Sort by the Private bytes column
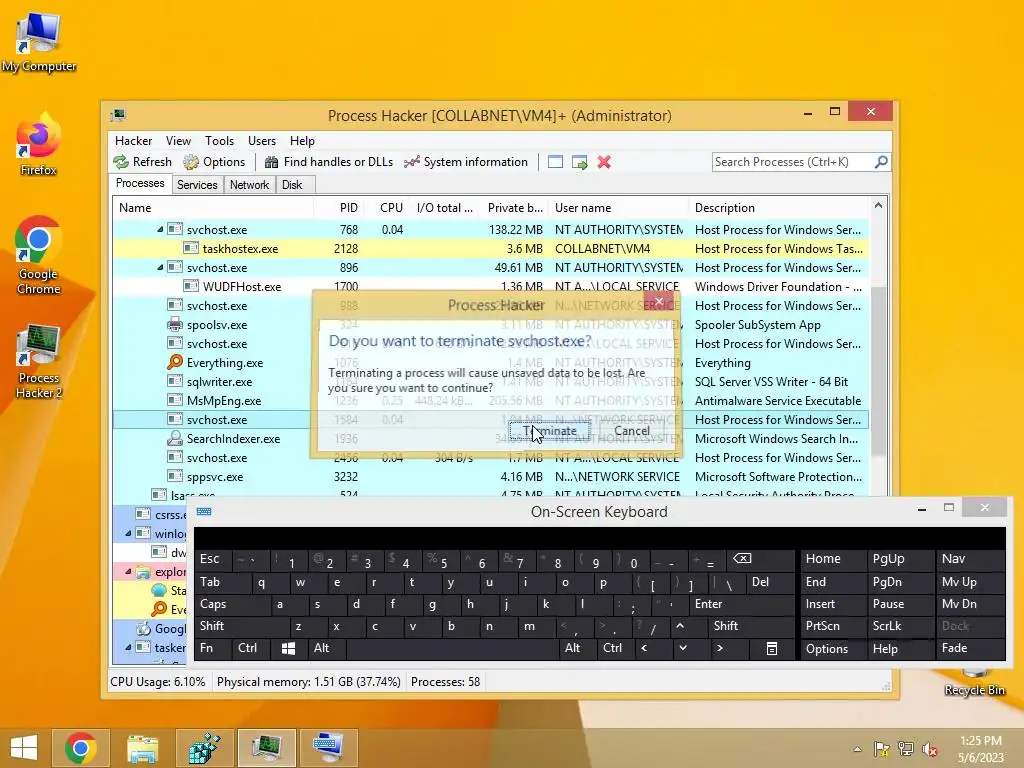Image resolution: width=1024 pixels, height=768 pixels. tap(515, 208)
